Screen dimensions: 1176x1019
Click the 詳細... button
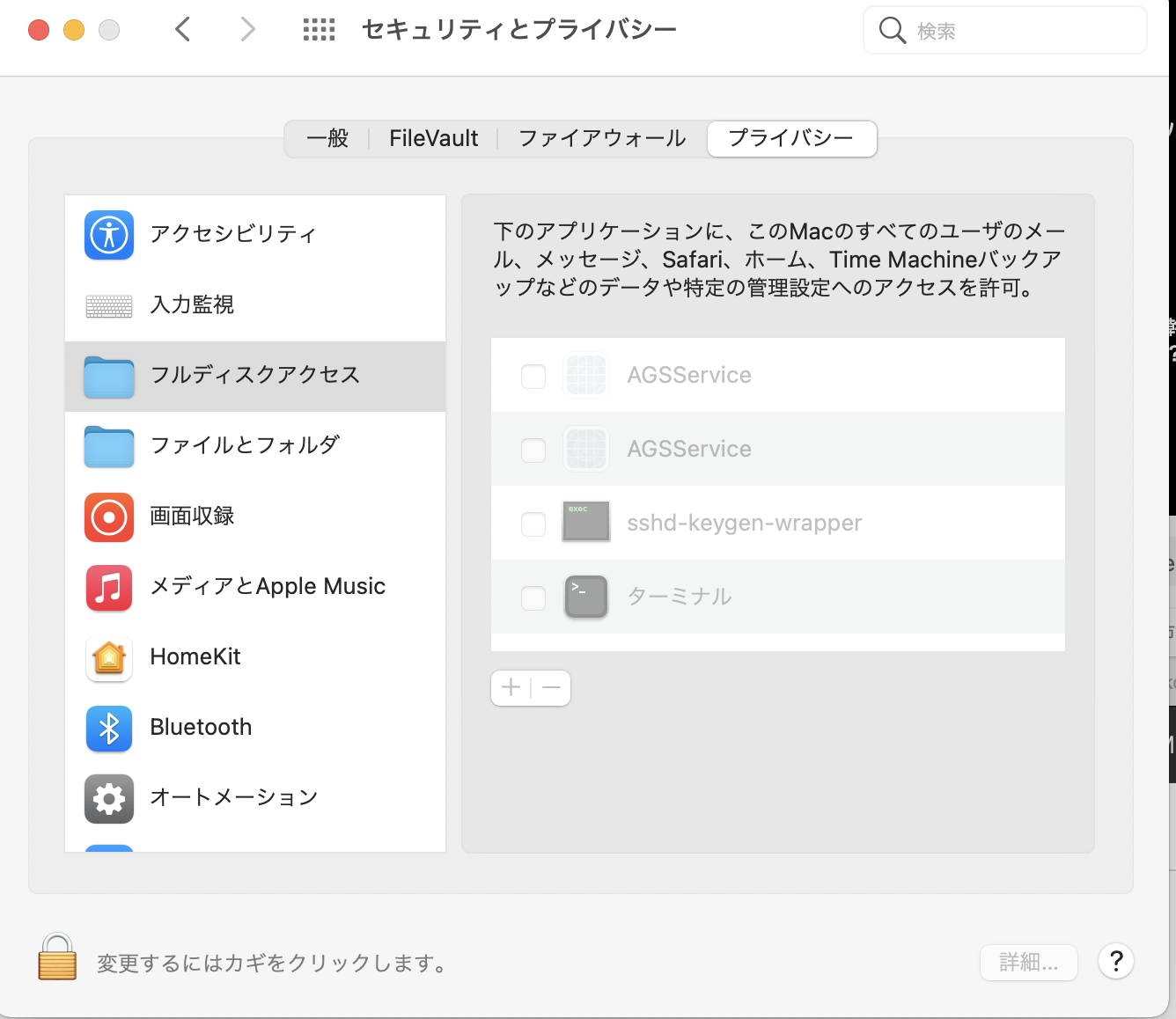1029,963
